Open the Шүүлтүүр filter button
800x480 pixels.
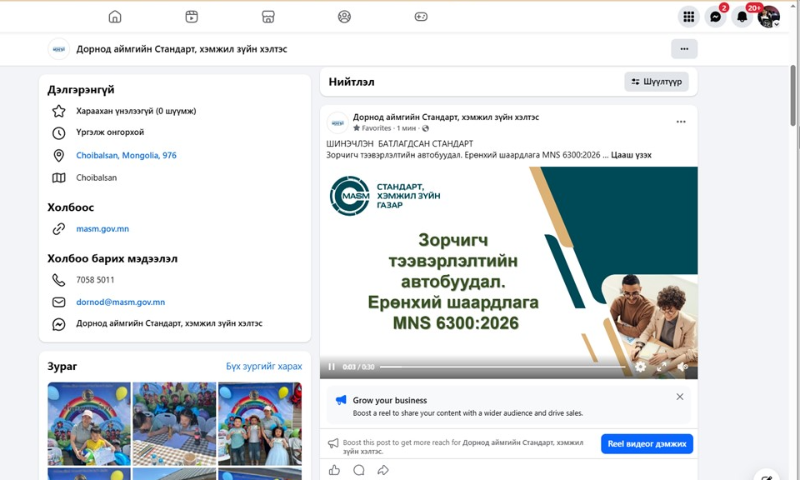pos(657,82)
